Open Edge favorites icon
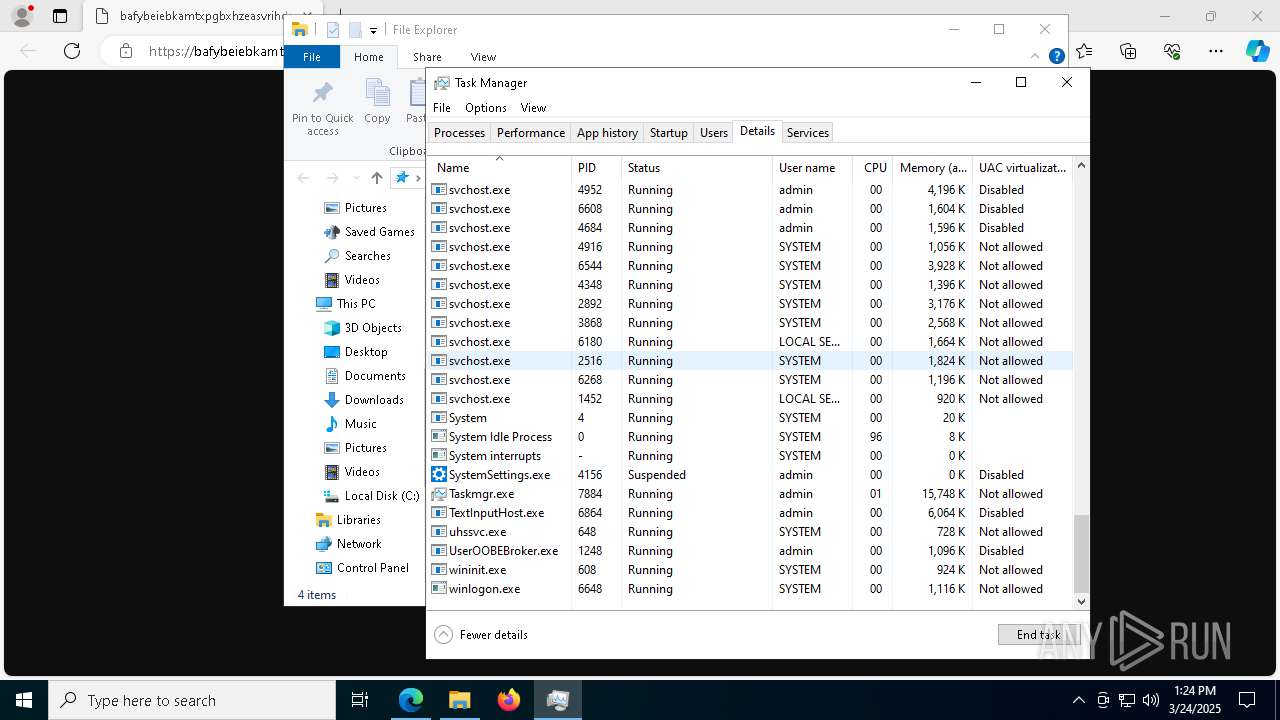1280x720 pixels. tap(1085, 51)
